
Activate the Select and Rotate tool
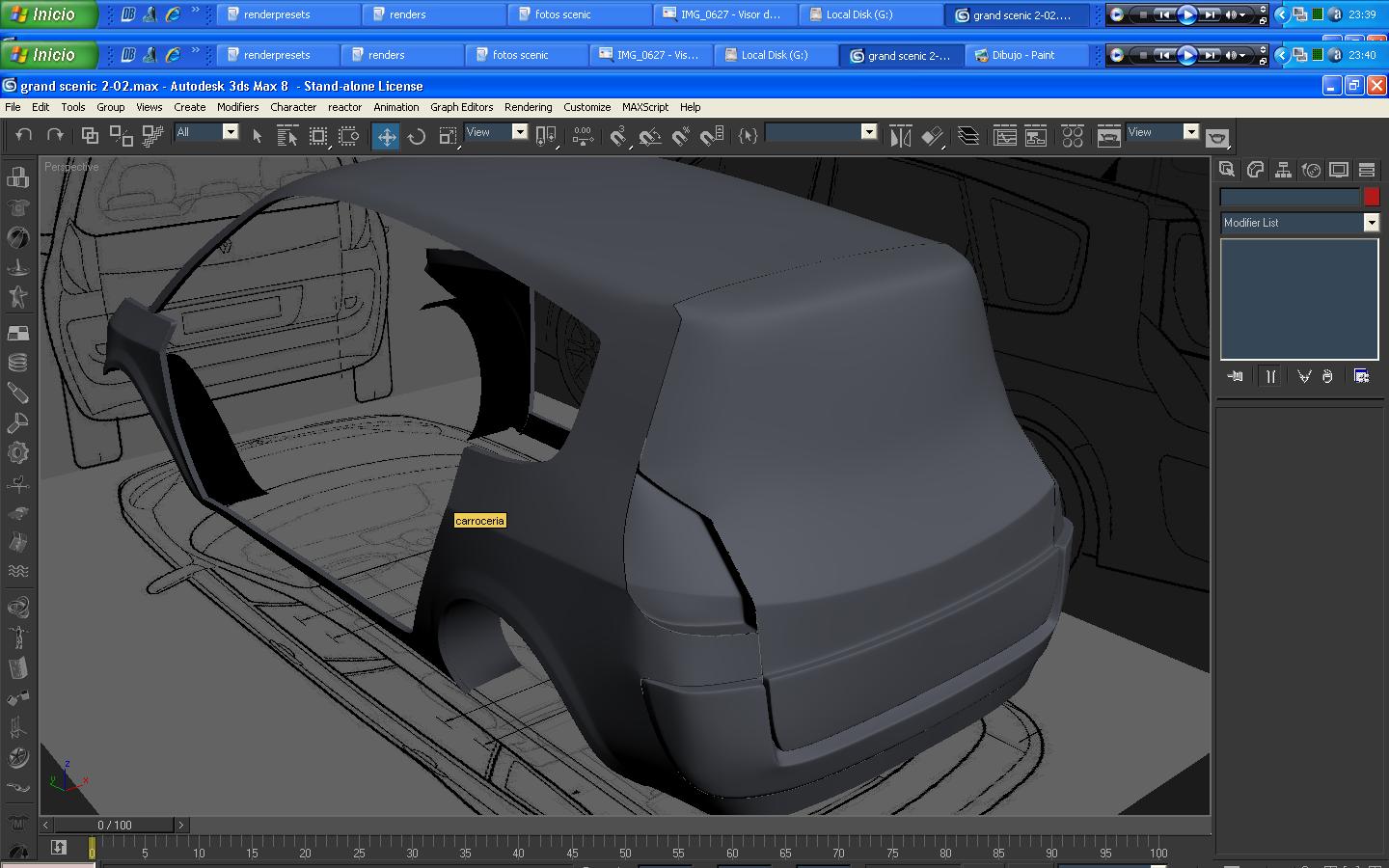click(417, 137)
